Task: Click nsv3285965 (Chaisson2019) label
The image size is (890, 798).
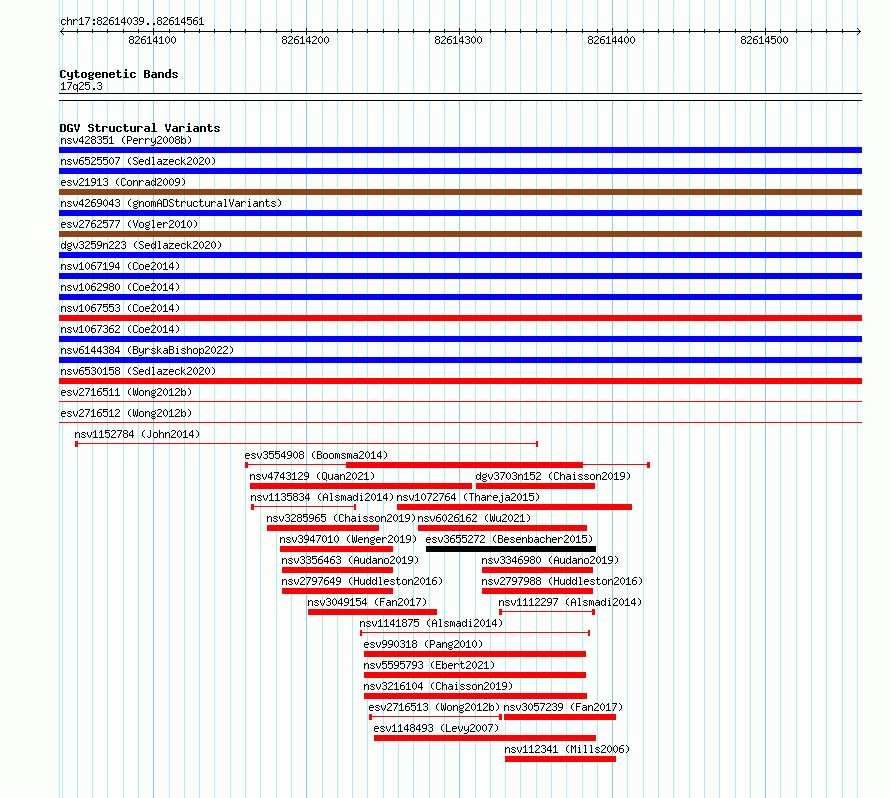Action: [341, 518]
